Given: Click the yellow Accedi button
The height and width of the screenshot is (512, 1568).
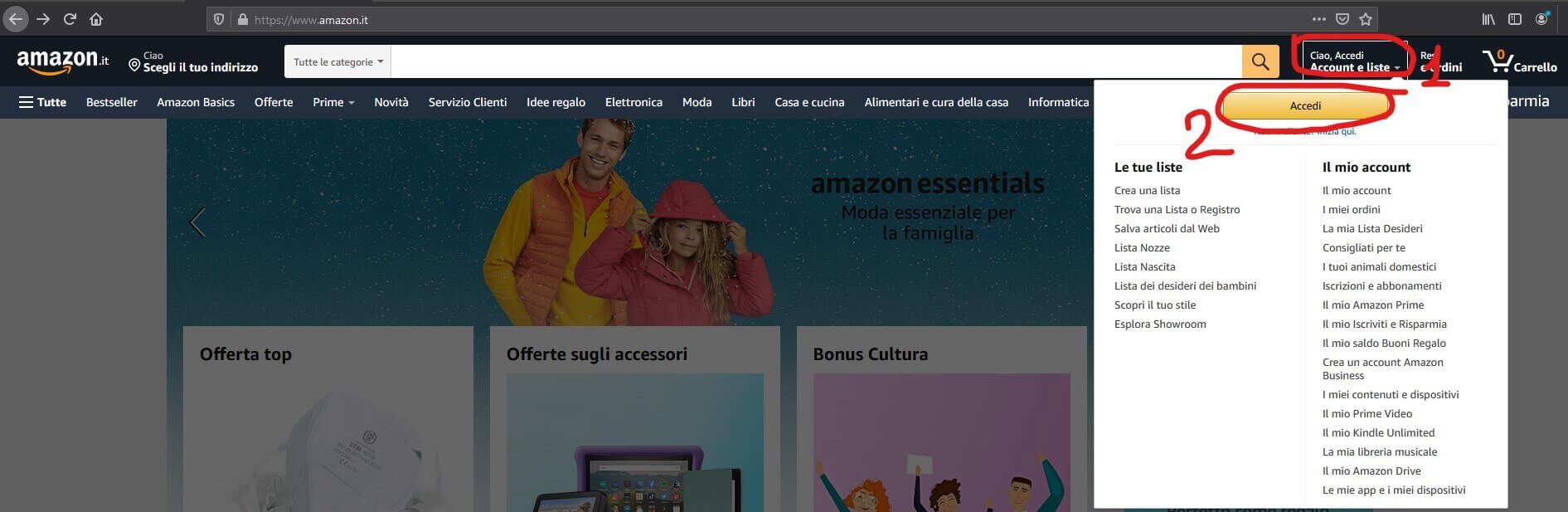Looking at the screenshot, I should [1305, 105].
